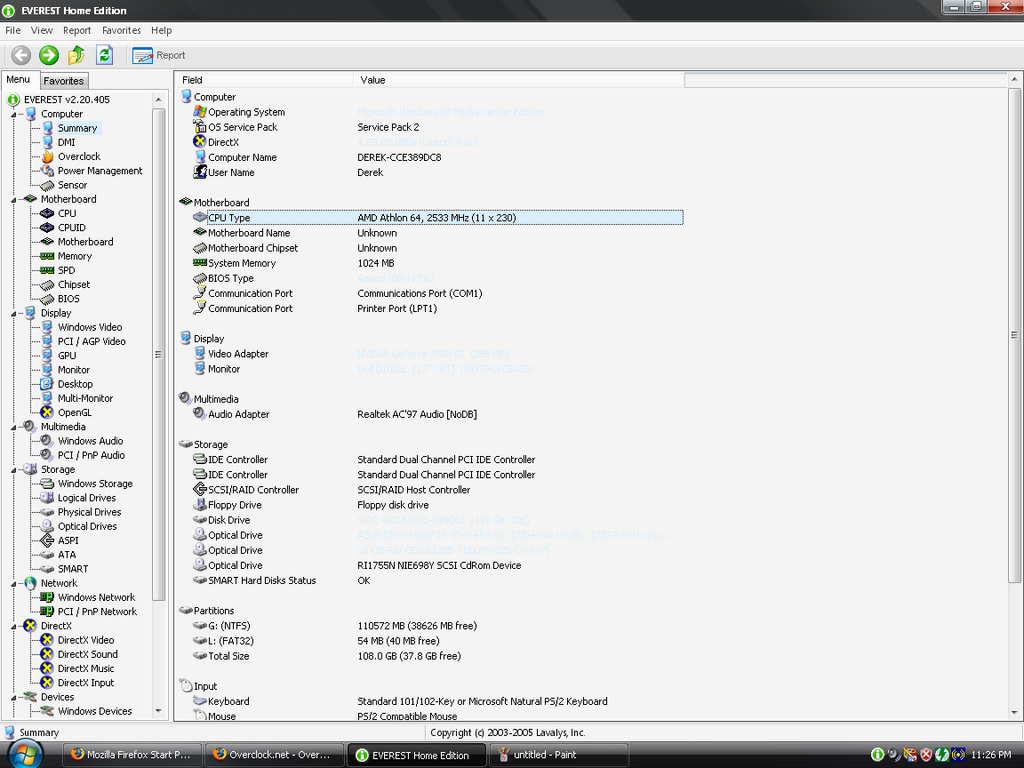Click the Desktop icon in the tree

[47, 385]
